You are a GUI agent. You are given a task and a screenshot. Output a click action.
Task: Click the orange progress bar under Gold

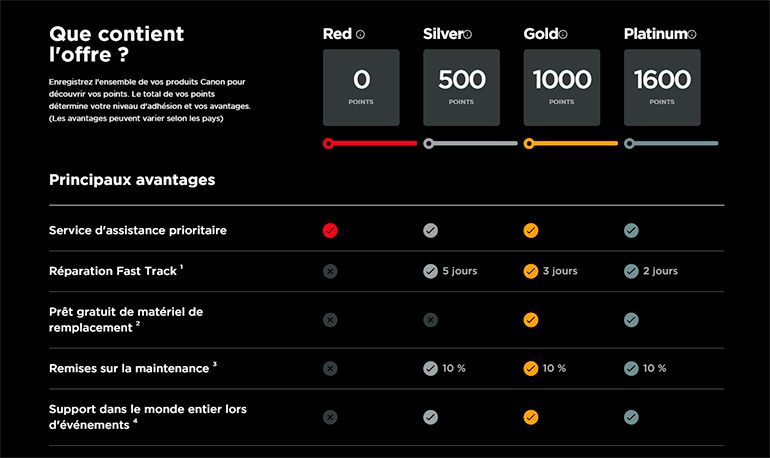pyautogui.click(x=573, y=143)
